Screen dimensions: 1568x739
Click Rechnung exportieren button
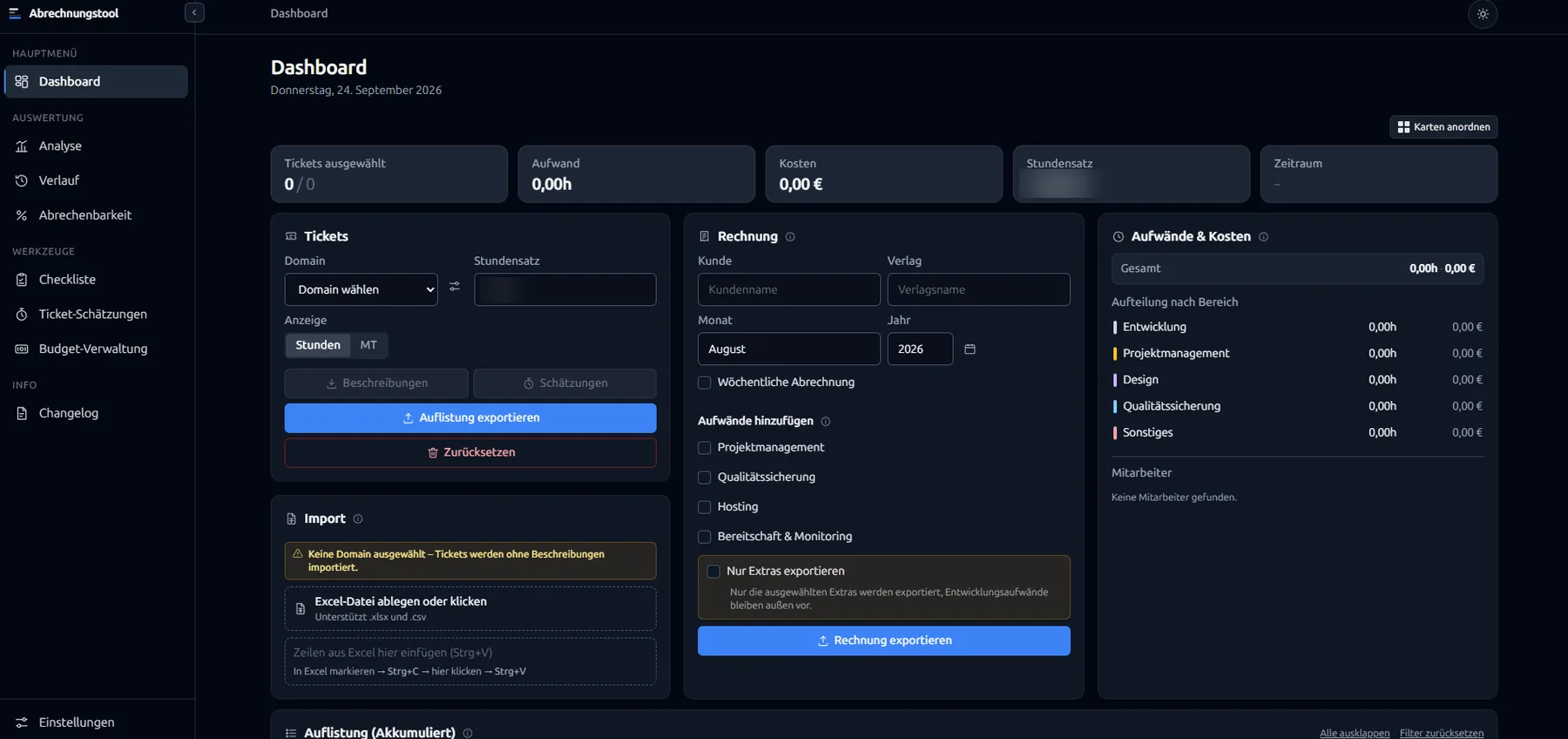(x=884, y=641)
